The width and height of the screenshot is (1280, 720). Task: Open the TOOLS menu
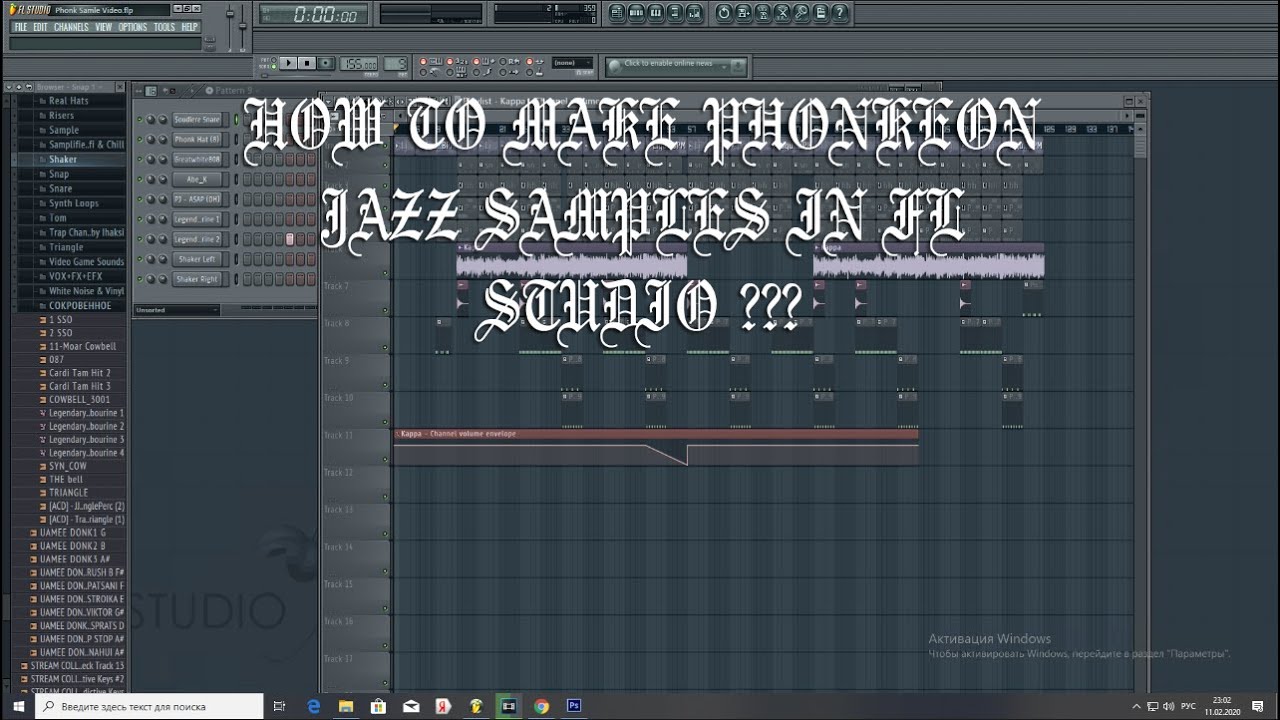164,27
